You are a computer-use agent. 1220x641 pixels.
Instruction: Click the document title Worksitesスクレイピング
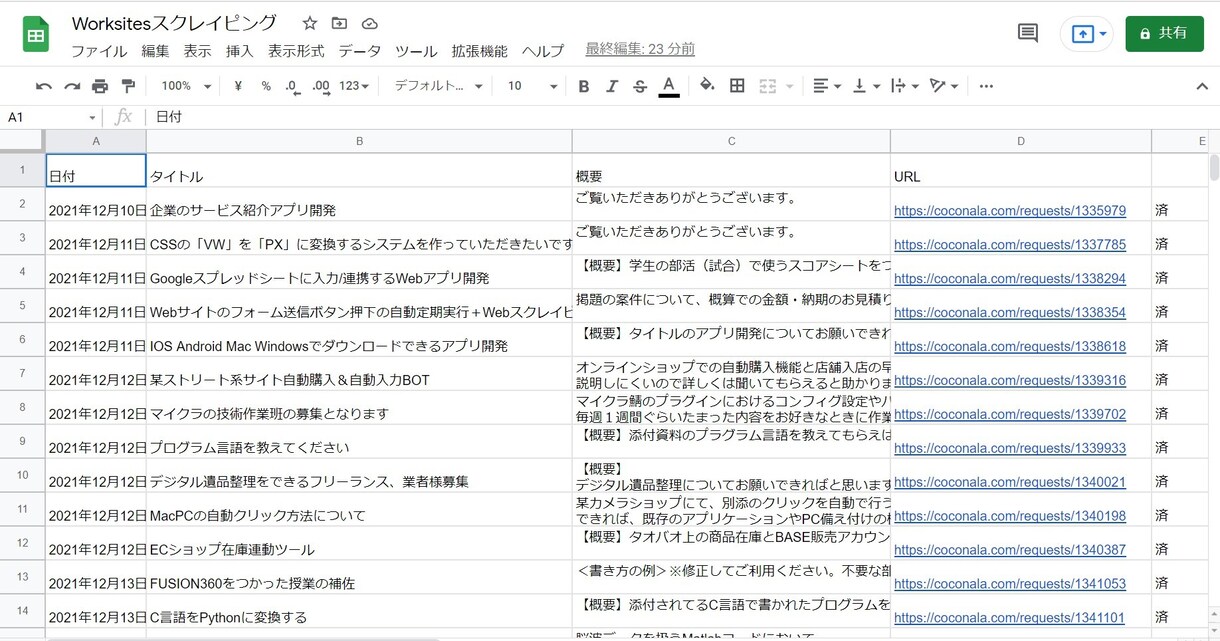click(x=175, y=23)
